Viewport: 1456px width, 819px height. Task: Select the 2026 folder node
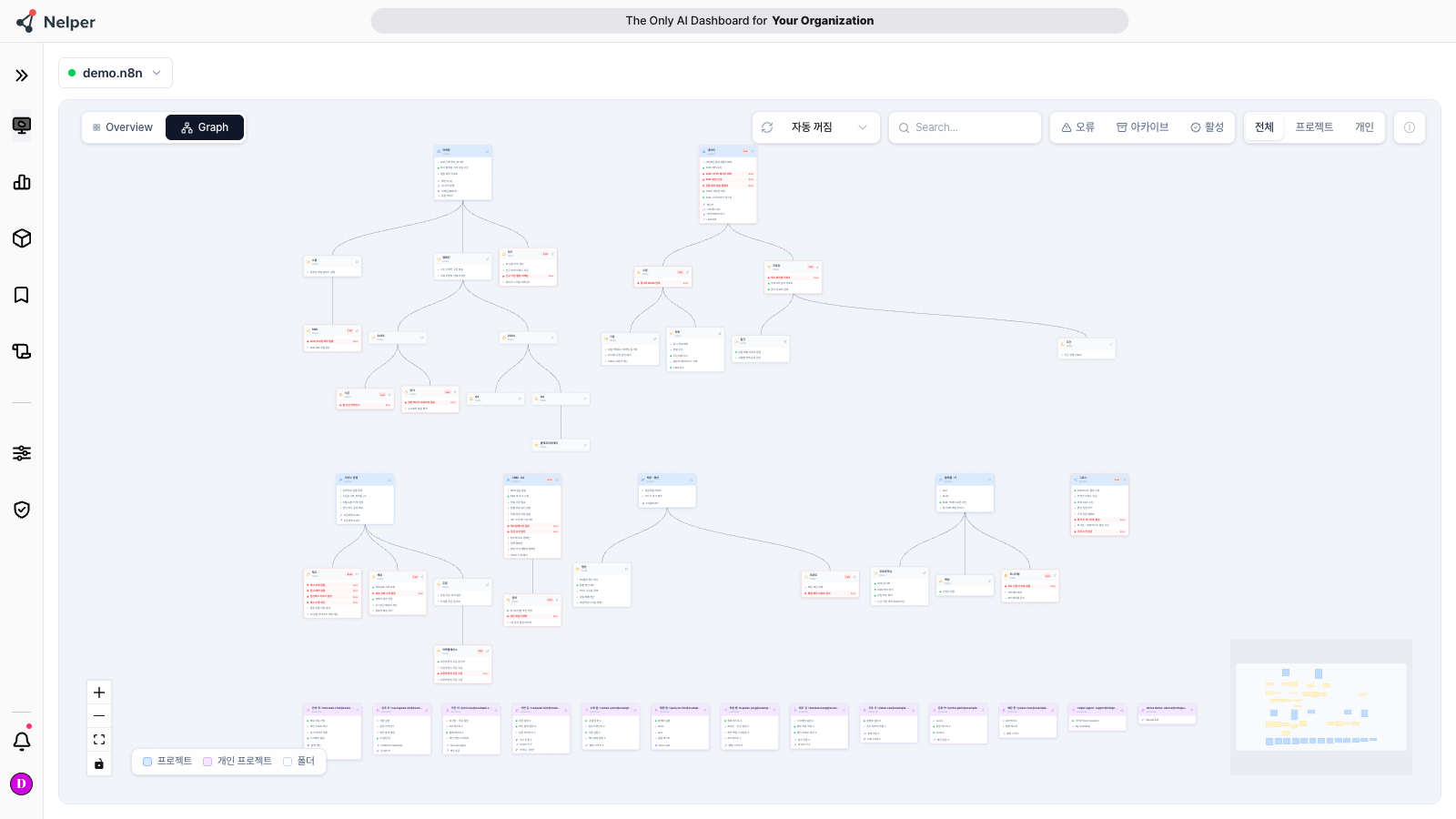pyautogui.click(x=528, y=338)
